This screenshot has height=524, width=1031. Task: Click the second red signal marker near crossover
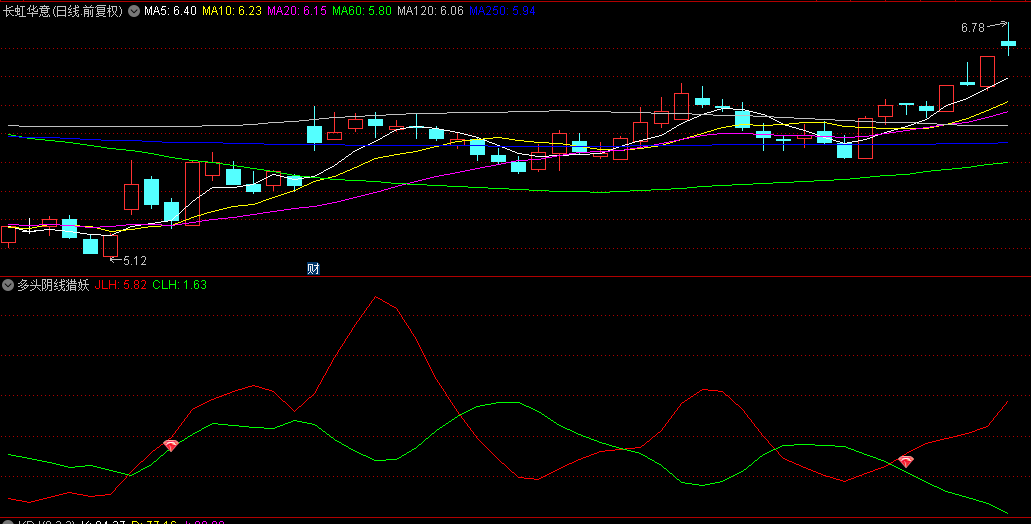pyautogui.click(x=906, y=462)
